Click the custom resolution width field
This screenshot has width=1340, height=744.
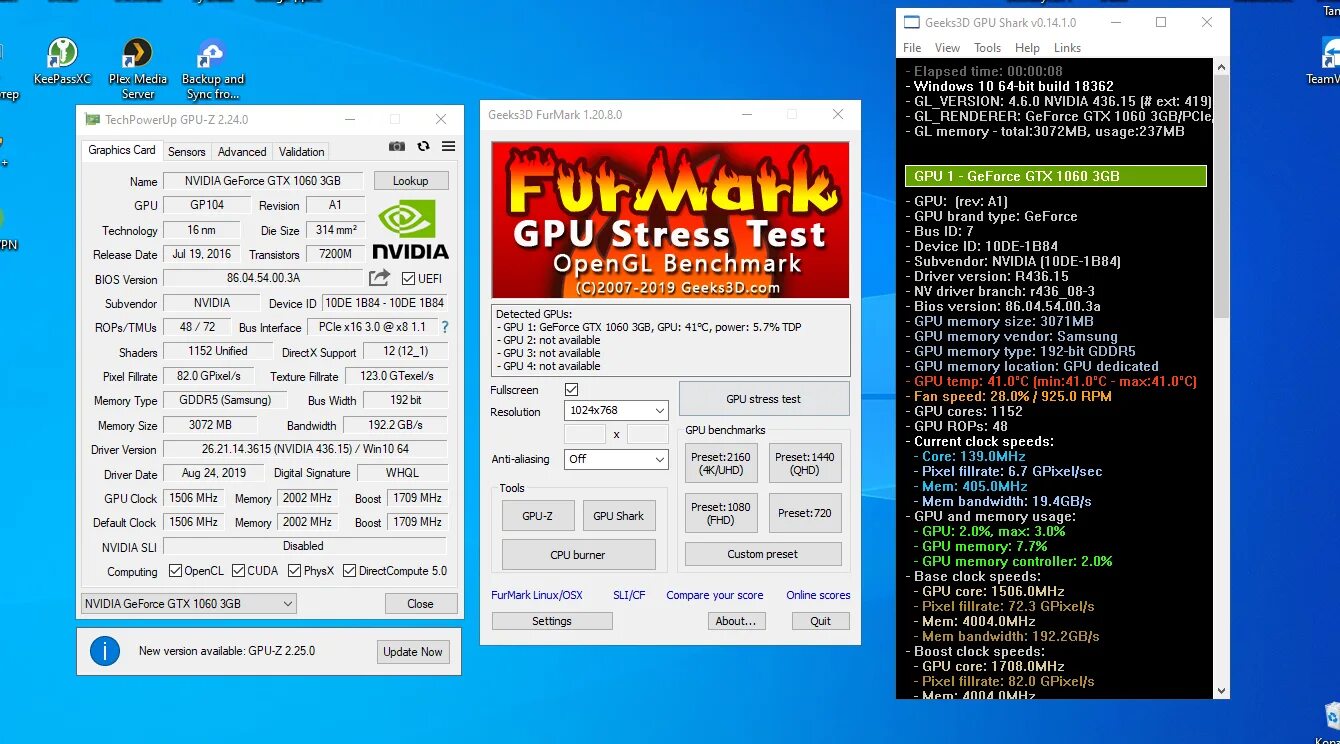tap(585, 435)
